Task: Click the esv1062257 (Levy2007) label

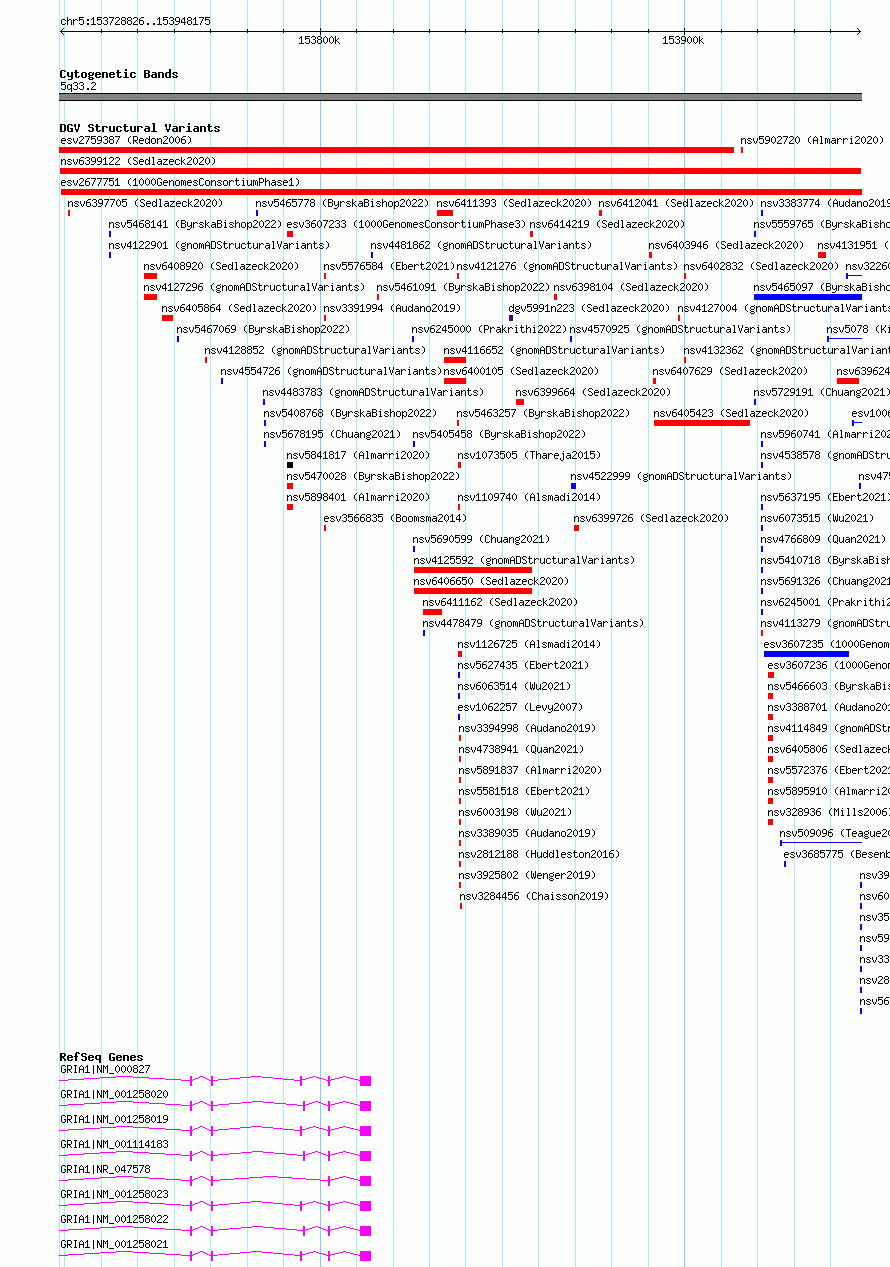Action: tap(520, 707)
